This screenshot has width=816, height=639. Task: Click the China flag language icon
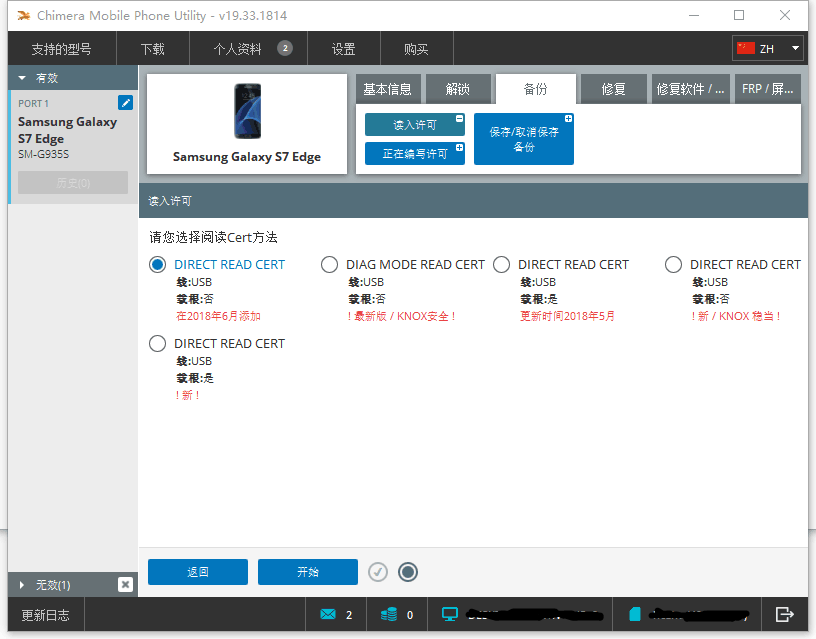pyautogui.click(x=746, y=48)
